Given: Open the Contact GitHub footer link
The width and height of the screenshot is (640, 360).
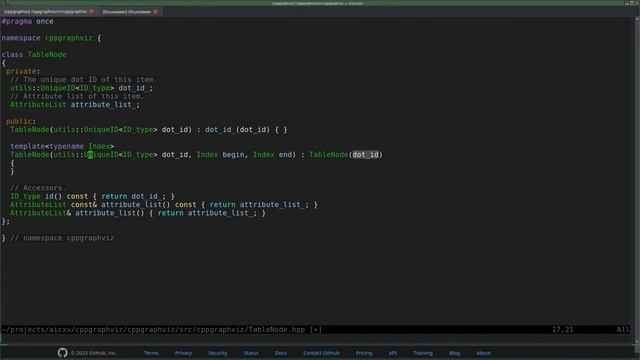Looking at the screenshot, I should point(321,353).
